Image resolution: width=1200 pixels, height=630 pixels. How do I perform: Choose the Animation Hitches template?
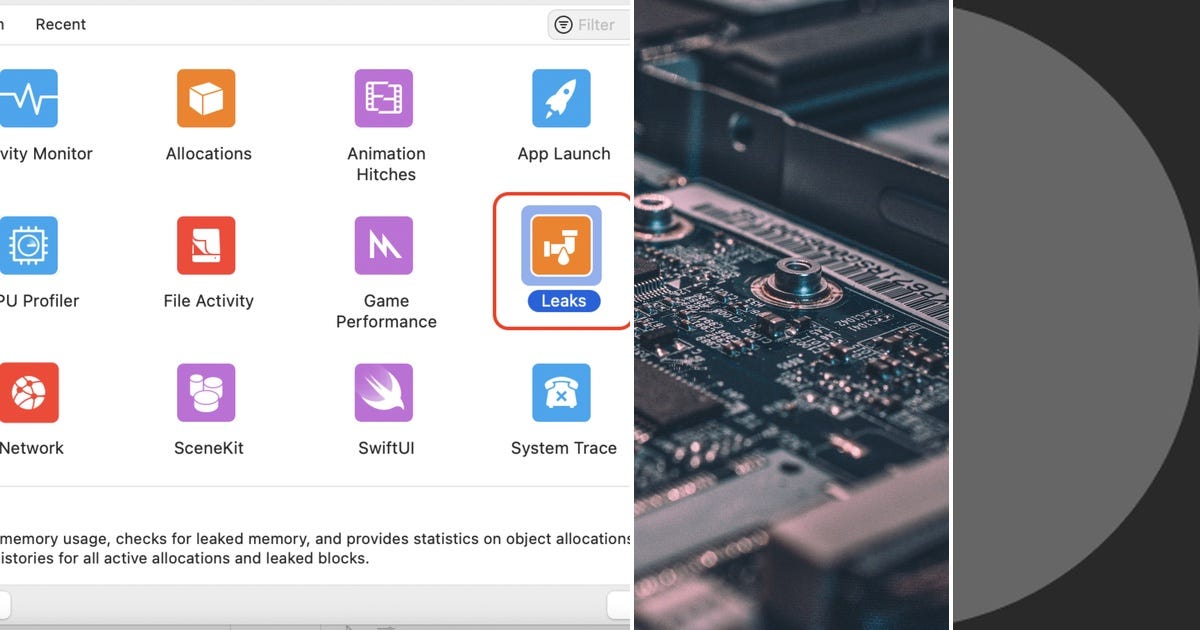[385, 98]
